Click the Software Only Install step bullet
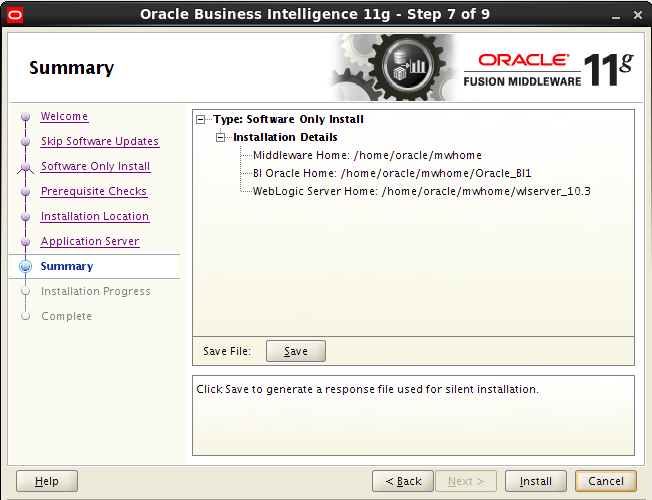 click(25, 167)
